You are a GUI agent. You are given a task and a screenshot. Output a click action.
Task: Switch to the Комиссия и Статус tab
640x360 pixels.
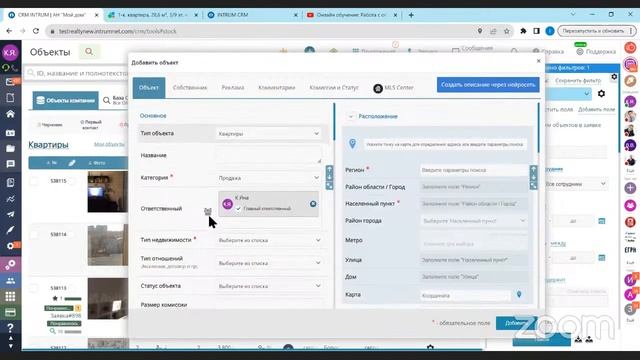(334, 88)
